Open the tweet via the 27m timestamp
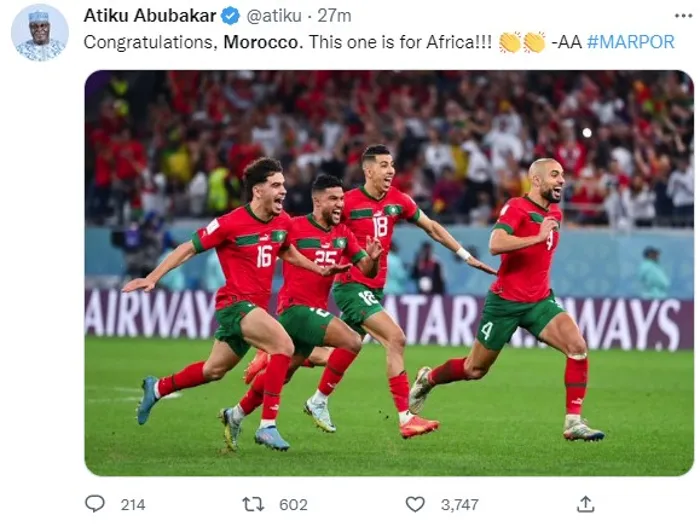This screenshot has height=527, width=700. point(334,16)
